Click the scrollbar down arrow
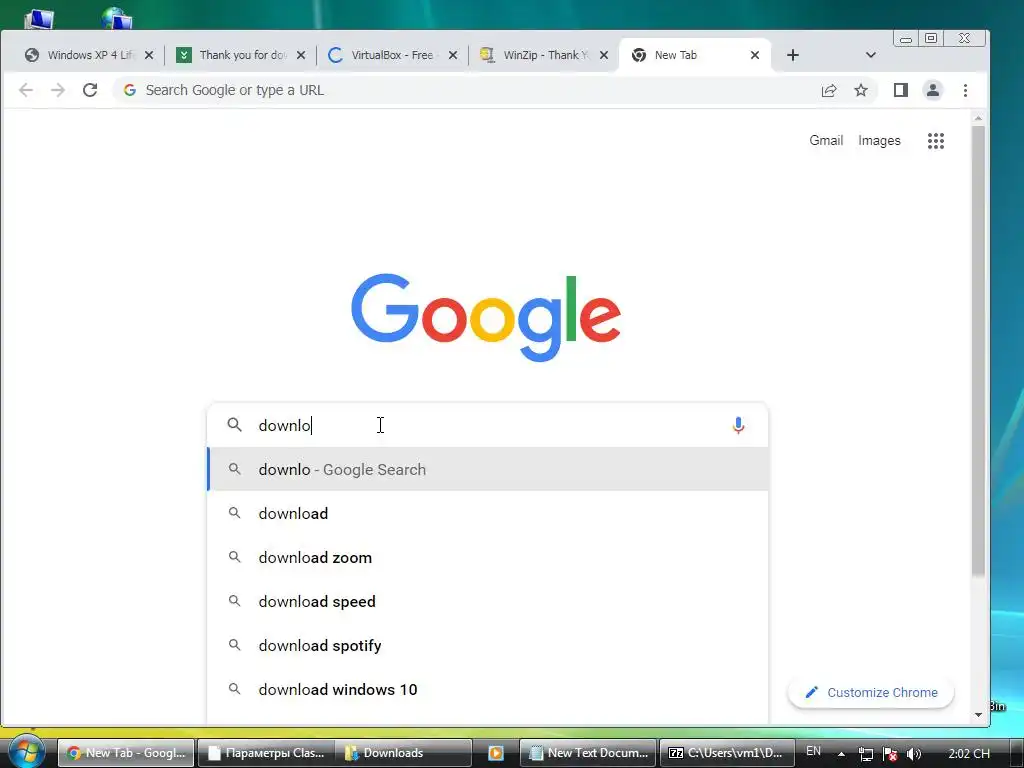1024x768 pixels. tap(978, 714)
